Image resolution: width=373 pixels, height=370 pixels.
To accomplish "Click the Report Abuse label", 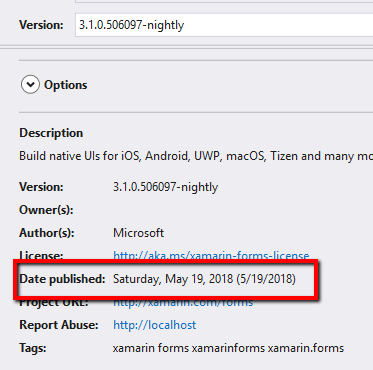I will [x=59, y=325].
